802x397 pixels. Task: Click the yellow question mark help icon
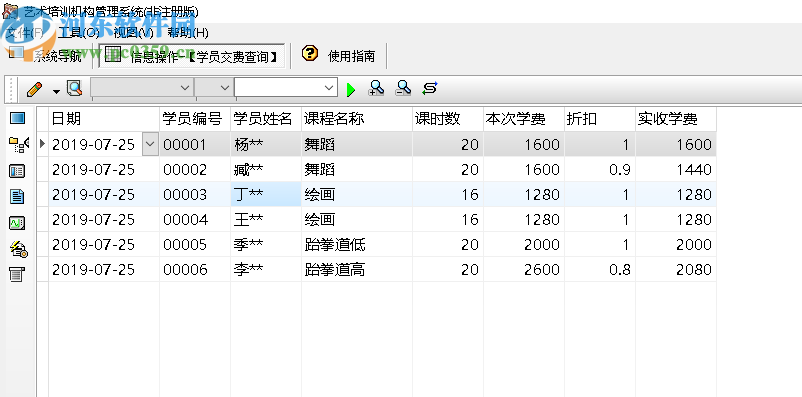pos(309,53)
